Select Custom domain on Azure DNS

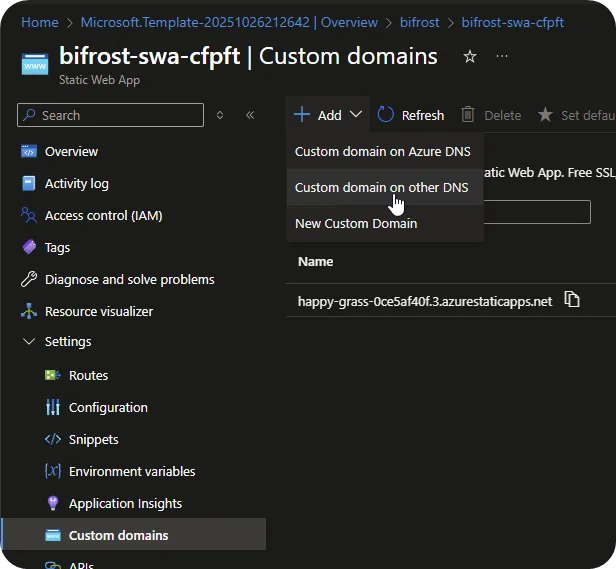point(382,152)
